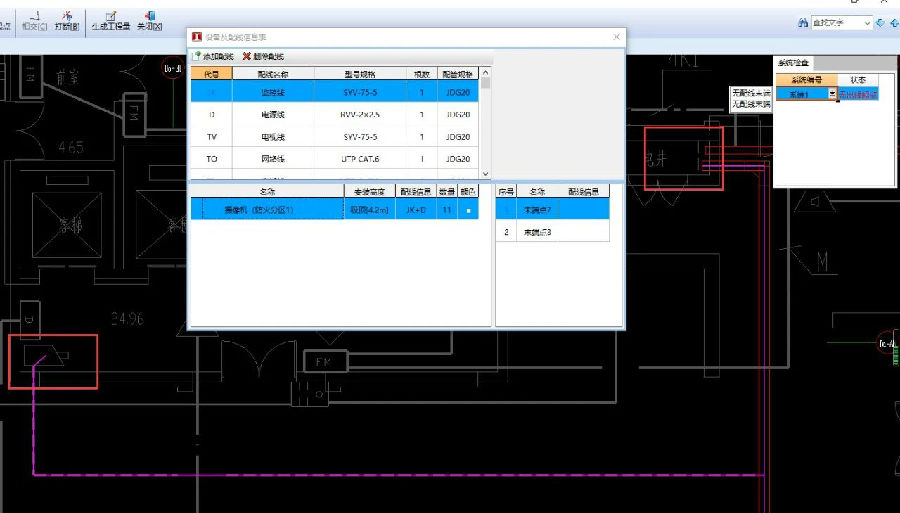
Task: Close the wiring information dialog
Action: 616,37
